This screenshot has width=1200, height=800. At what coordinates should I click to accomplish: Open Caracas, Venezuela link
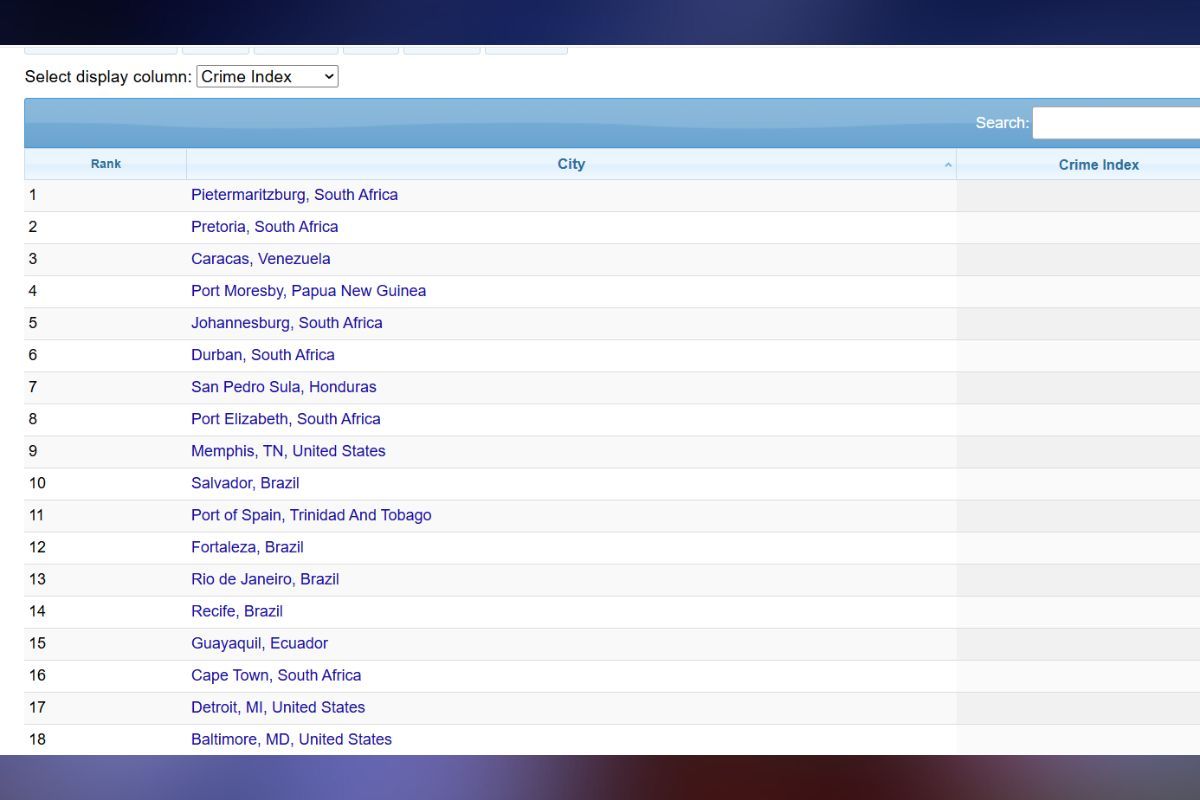pos(260,259)
